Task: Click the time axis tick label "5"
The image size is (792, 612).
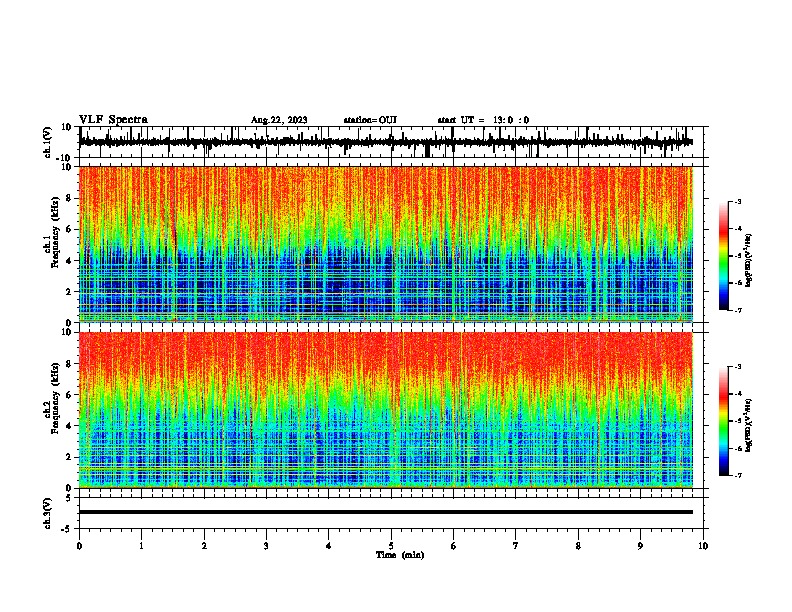Action: [391, 546]
